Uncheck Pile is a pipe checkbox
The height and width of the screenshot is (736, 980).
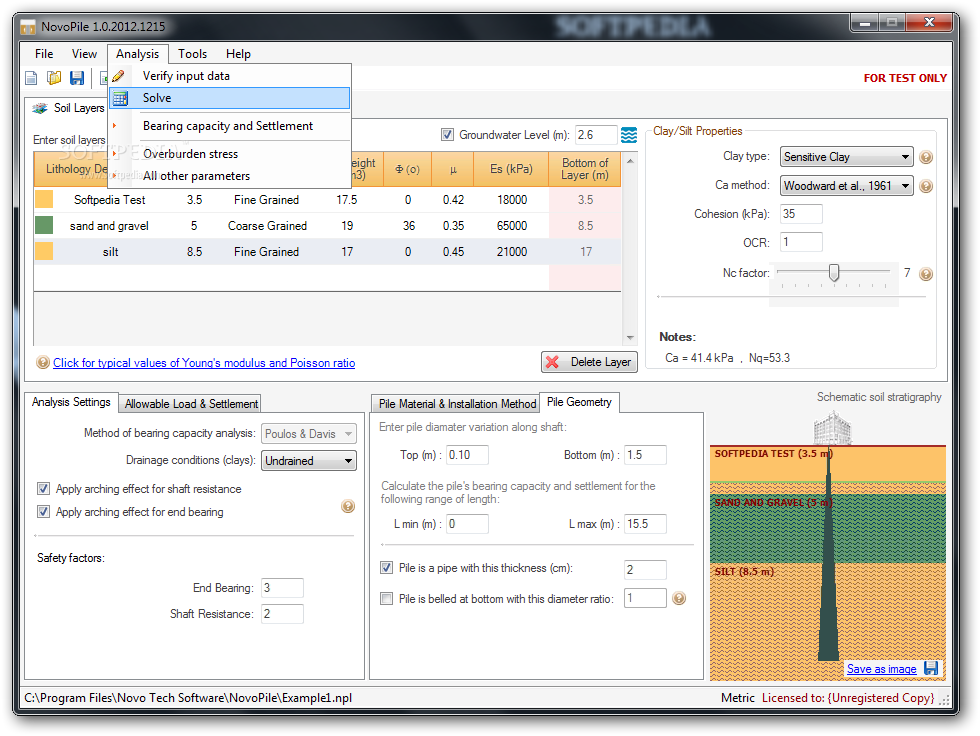tap(386, 567)
